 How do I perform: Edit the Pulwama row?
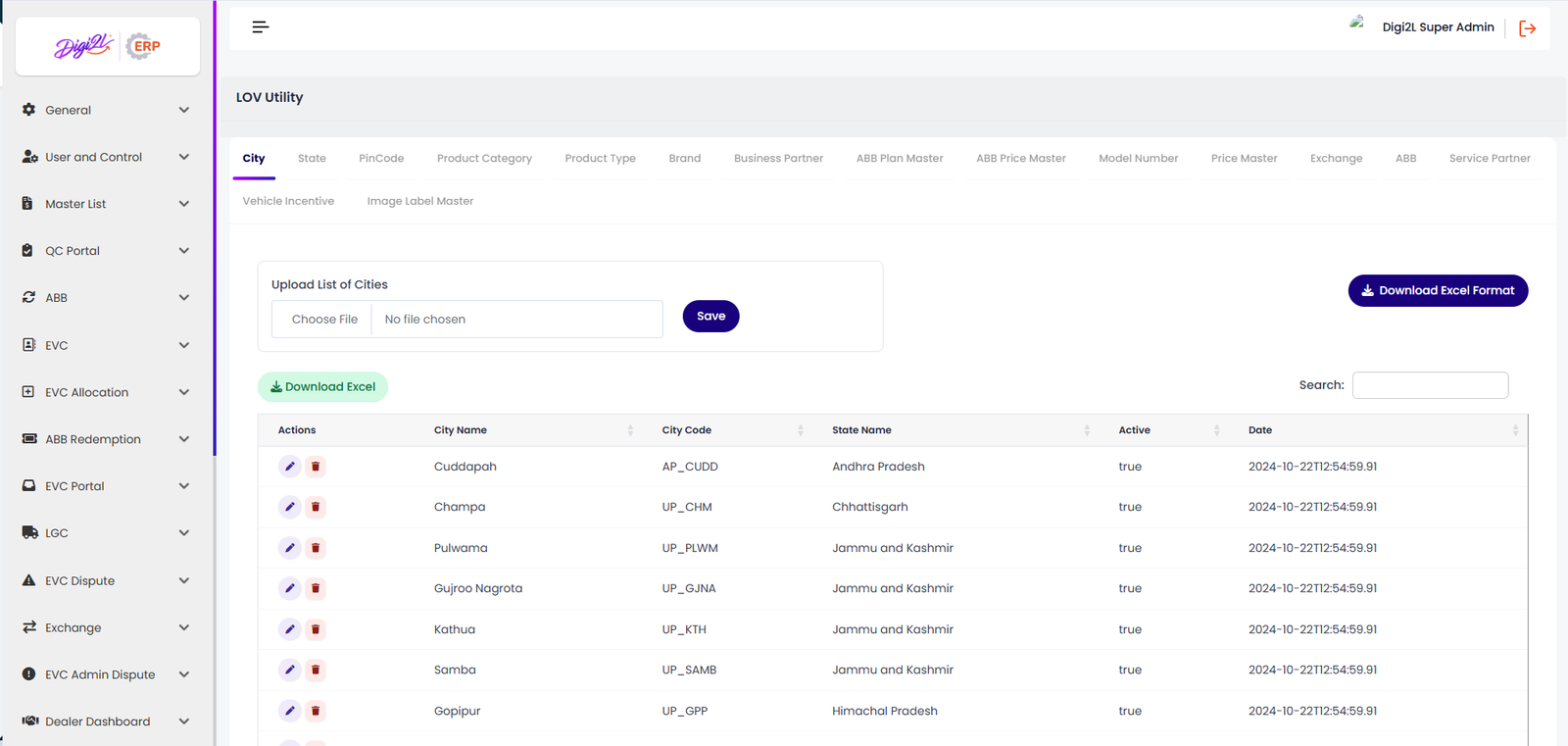(x=289, y=548)
